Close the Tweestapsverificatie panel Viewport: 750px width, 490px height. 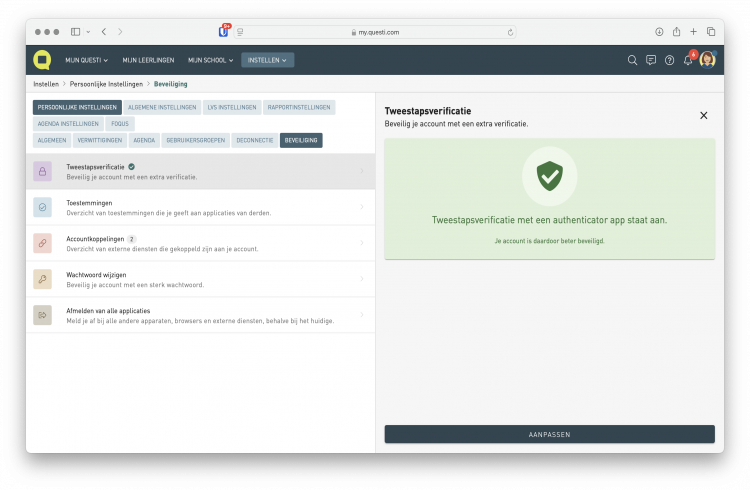pyautogui.click(x=704, y=115)
